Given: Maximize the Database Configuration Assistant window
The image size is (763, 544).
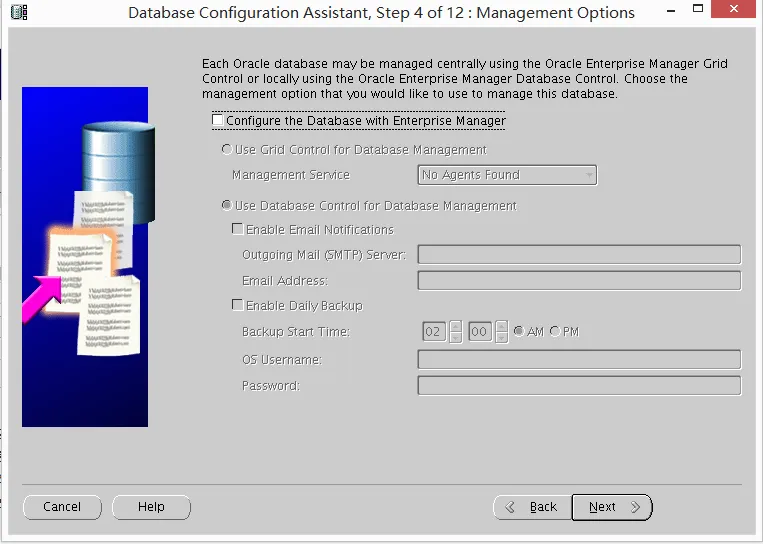Looking at the screenshot, I should (698, 9).
